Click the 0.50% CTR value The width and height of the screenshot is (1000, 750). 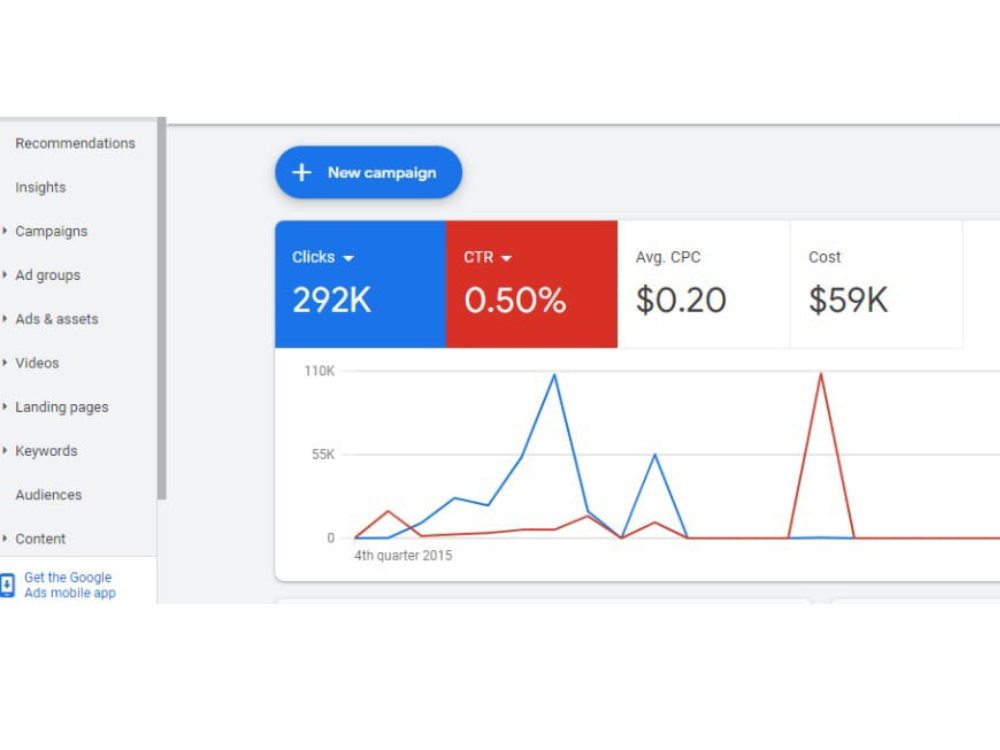[515, 300]
